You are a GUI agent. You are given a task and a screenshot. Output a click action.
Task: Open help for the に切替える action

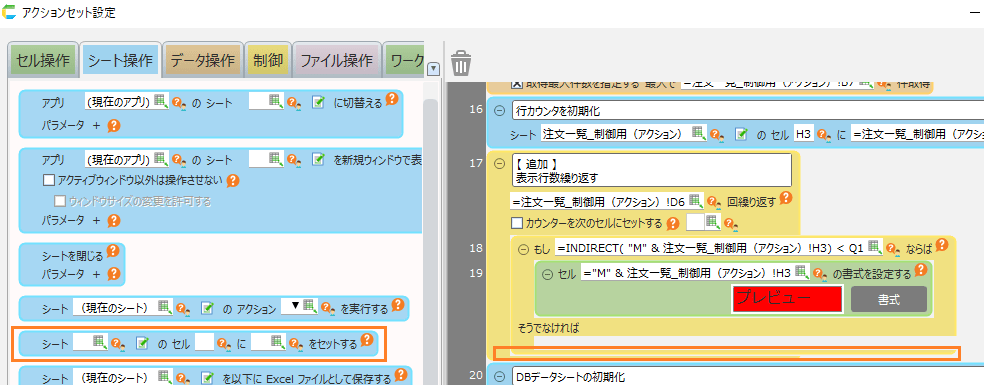point(392,99)
